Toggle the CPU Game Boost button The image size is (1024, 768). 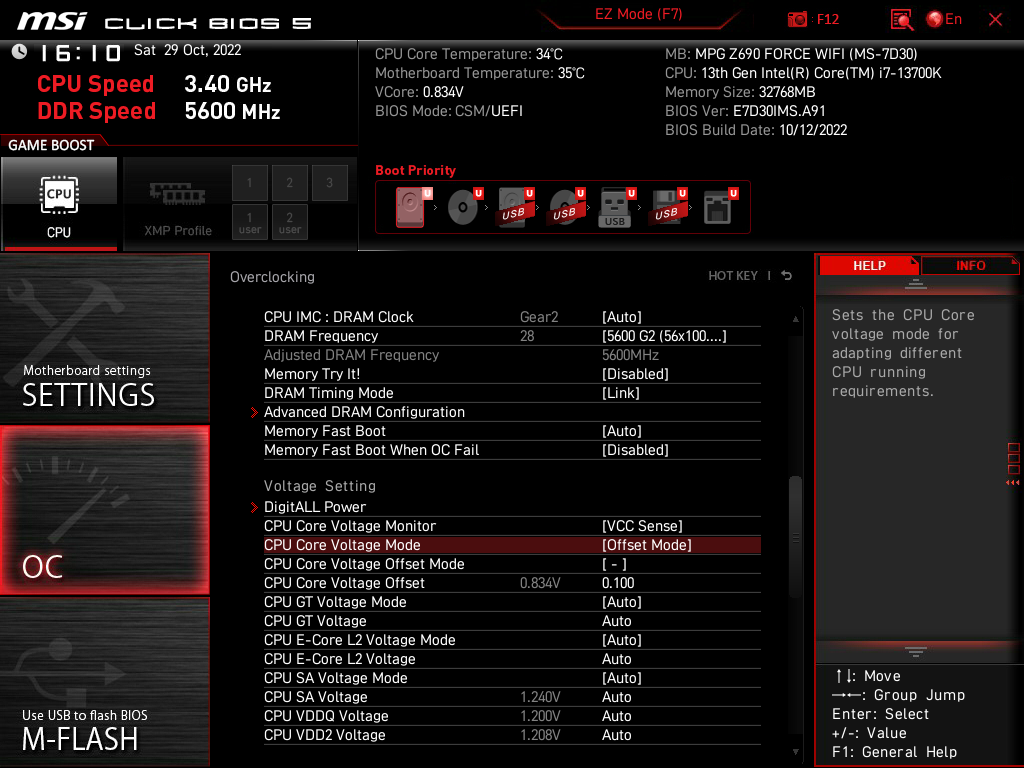pyautogui.click(x=59, y=203)
